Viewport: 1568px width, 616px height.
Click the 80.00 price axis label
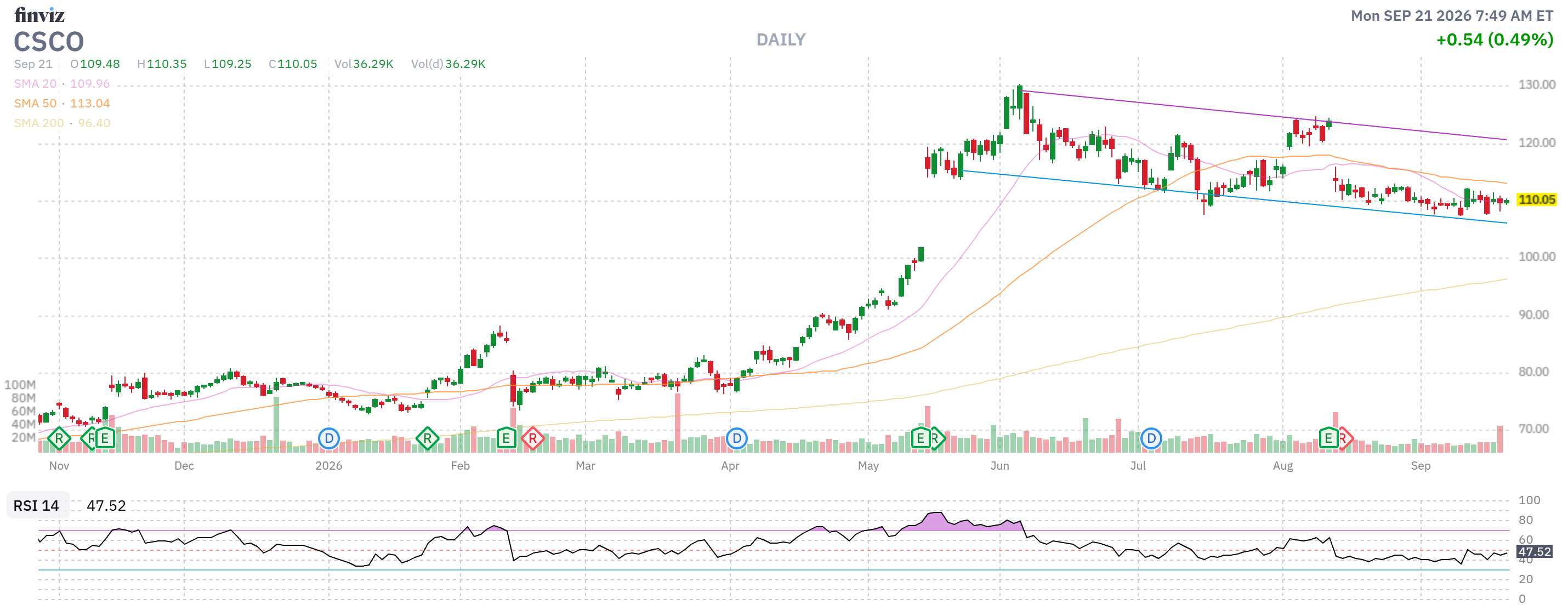[x=1533, y=372]
